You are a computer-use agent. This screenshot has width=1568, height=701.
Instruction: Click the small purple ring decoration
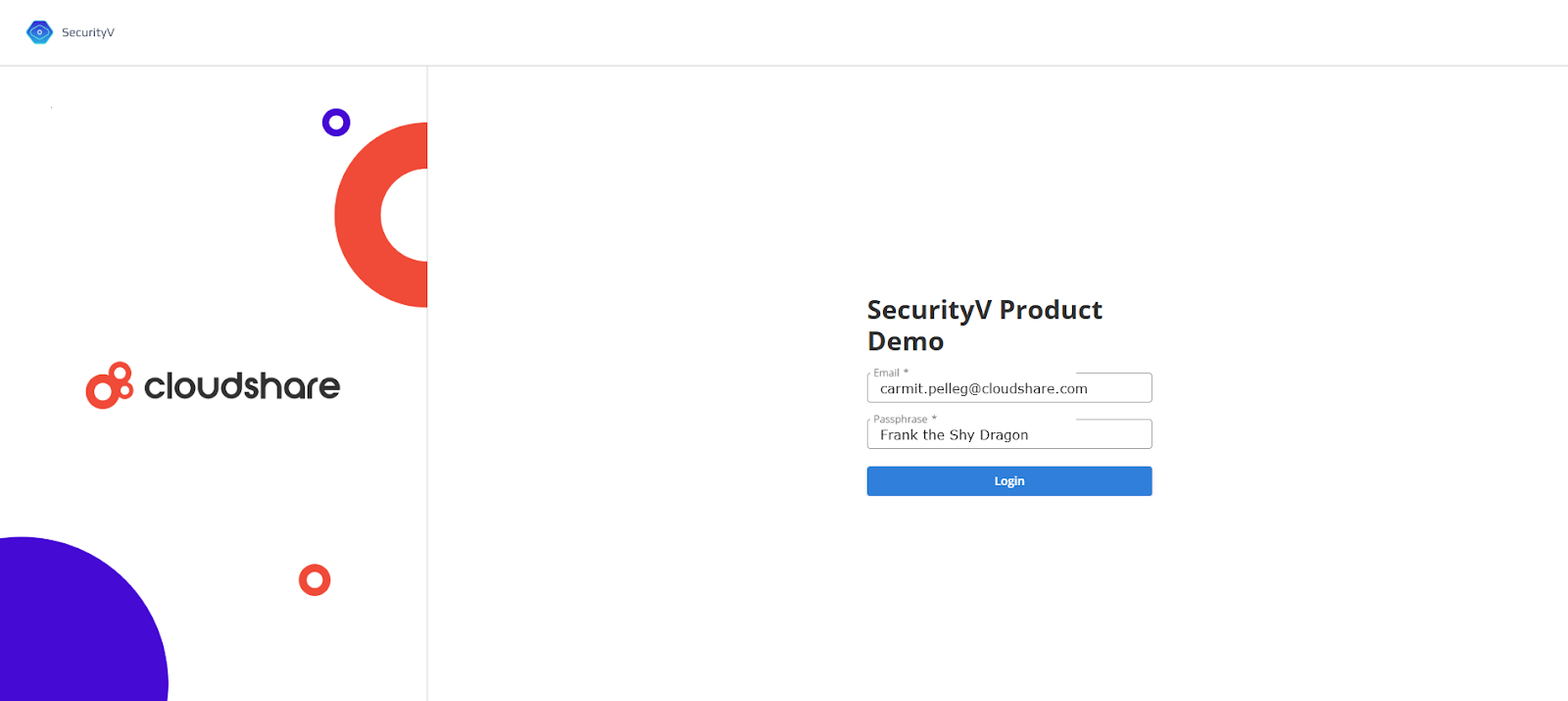[336, 123]
